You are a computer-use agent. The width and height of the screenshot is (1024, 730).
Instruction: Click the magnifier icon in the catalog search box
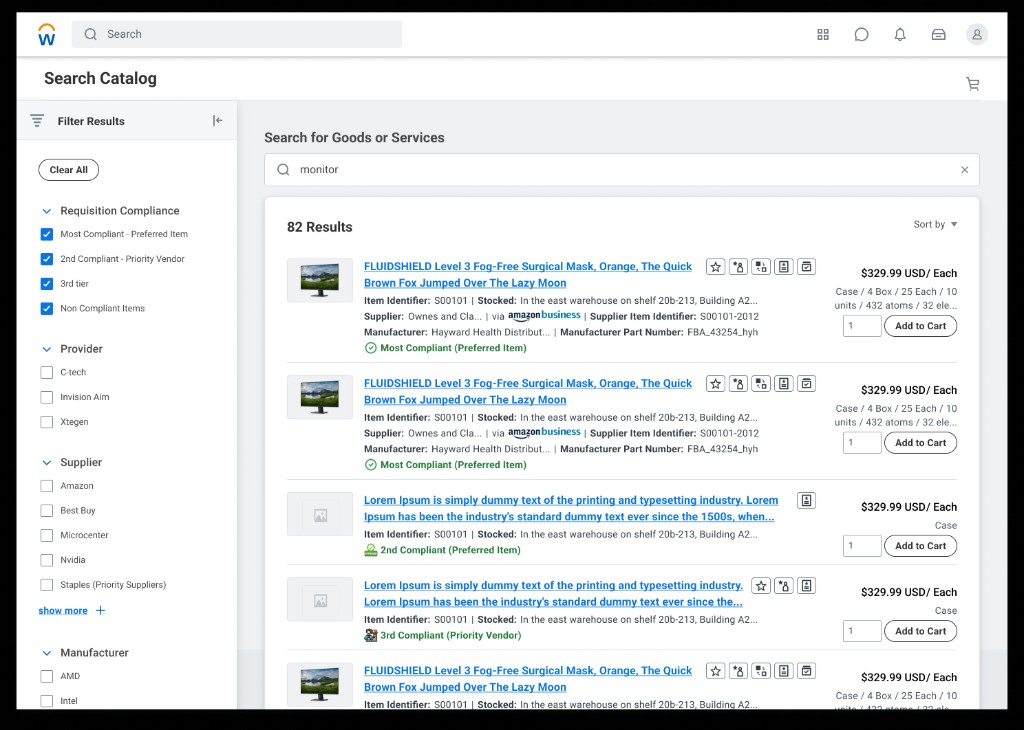click(x=283, y=170)
